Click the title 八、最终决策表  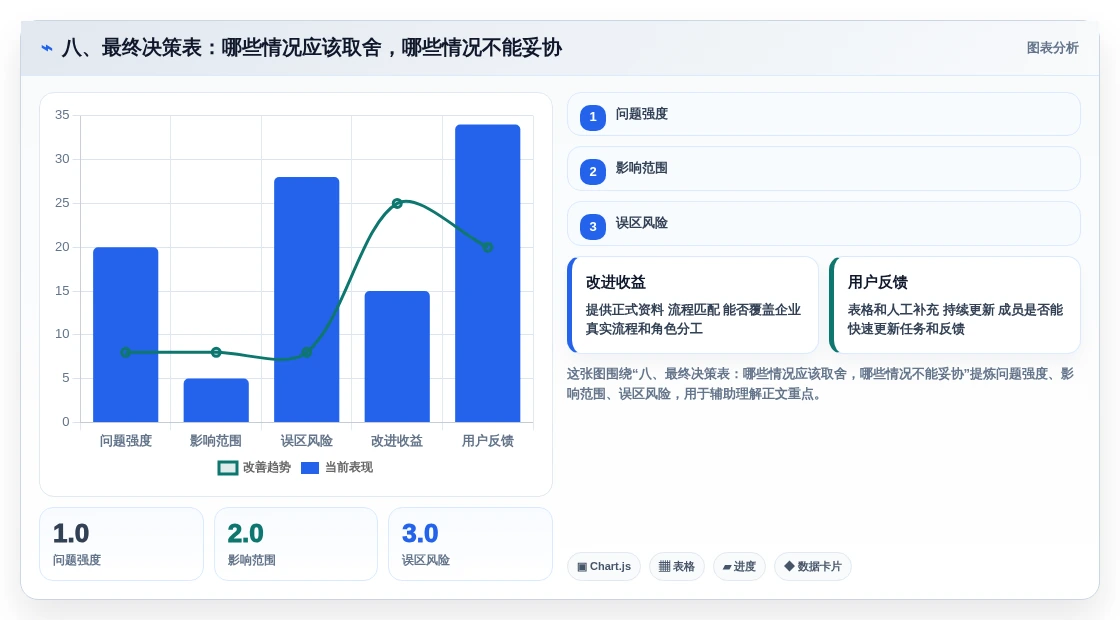coord(312,48)
